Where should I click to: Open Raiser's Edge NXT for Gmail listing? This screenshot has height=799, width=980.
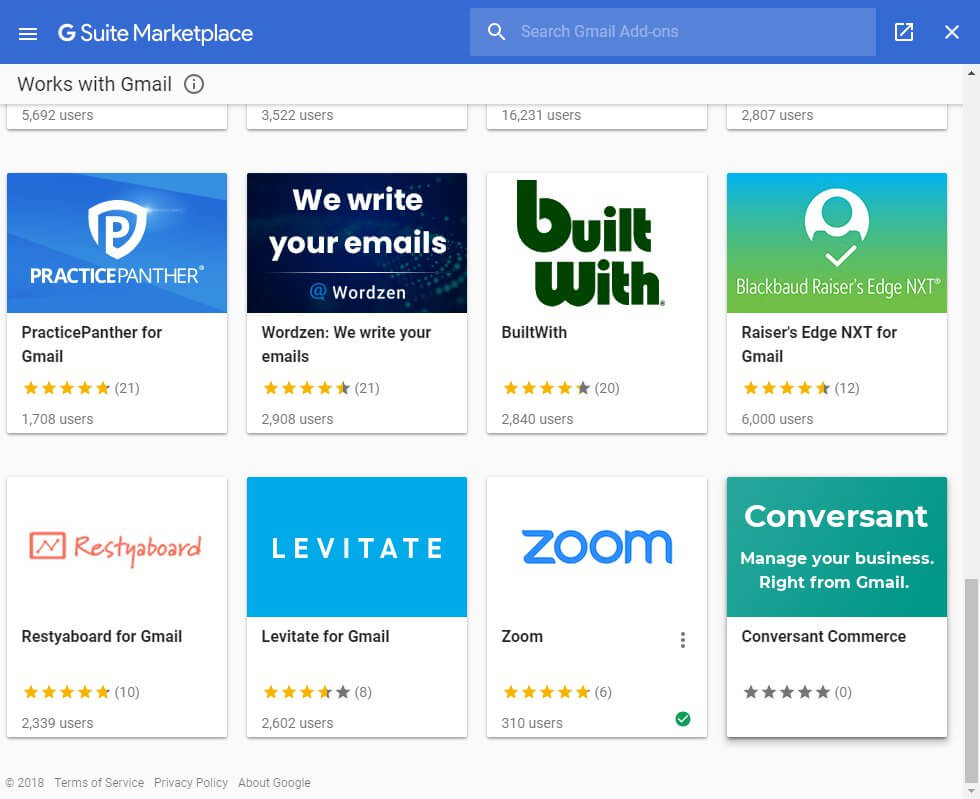pyautogui.click(x=837, y=303)
